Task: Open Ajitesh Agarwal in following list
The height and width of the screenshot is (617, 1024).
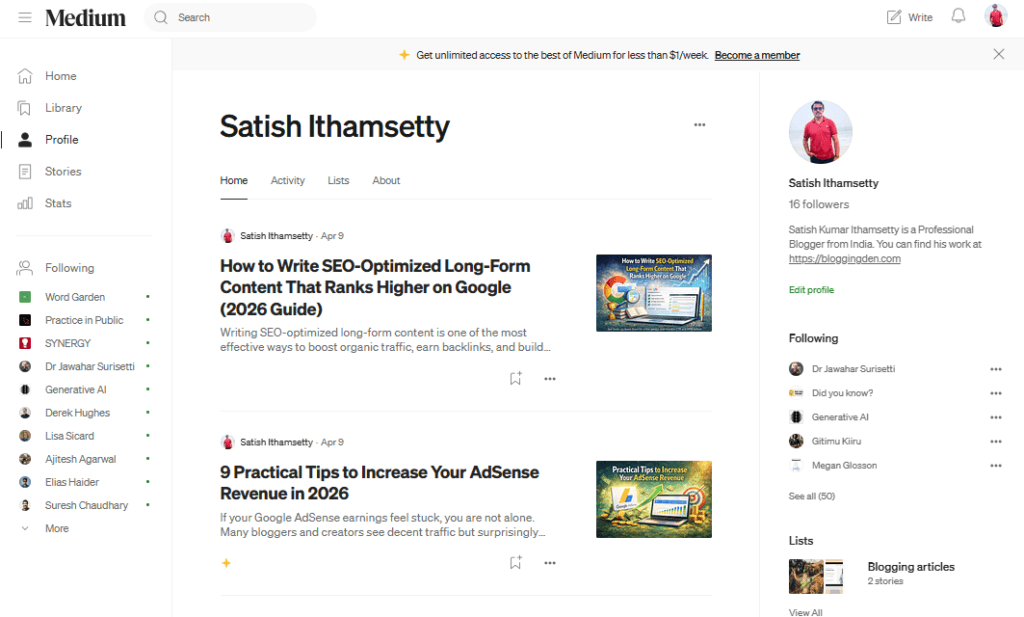Action: (x=80, y=459)
